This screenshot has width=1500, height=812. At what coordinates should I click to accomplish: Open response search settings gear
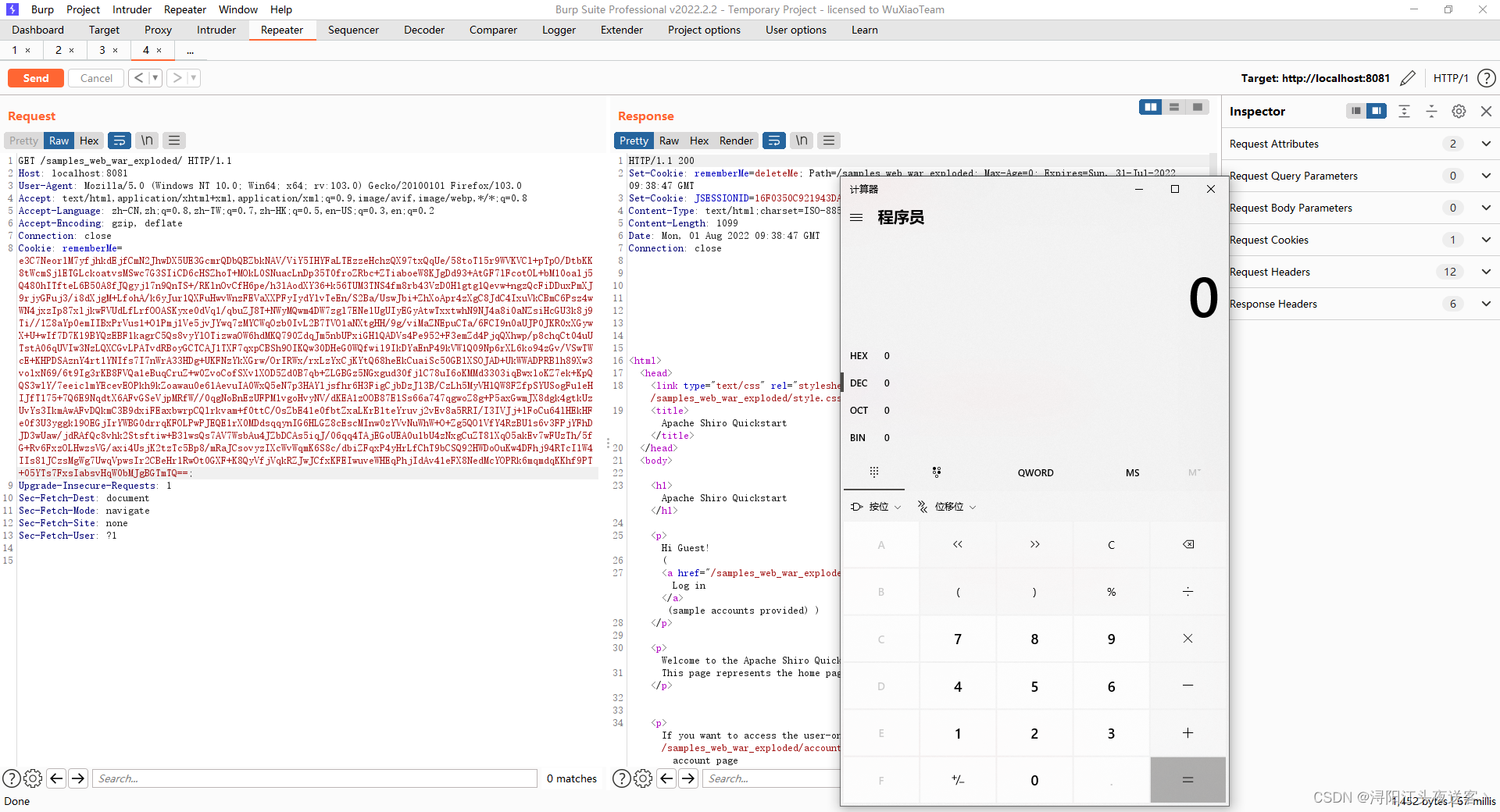click(x=643, y=778)
